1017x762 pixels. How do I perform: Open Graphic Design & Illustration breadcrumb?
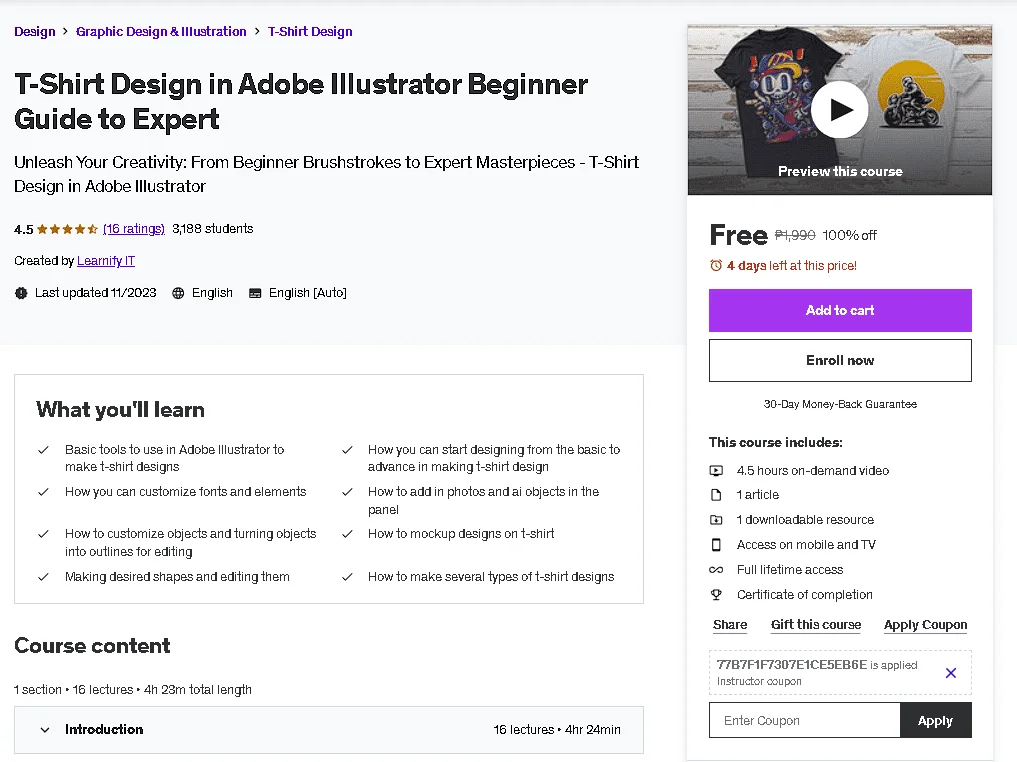tap(161, 31)
